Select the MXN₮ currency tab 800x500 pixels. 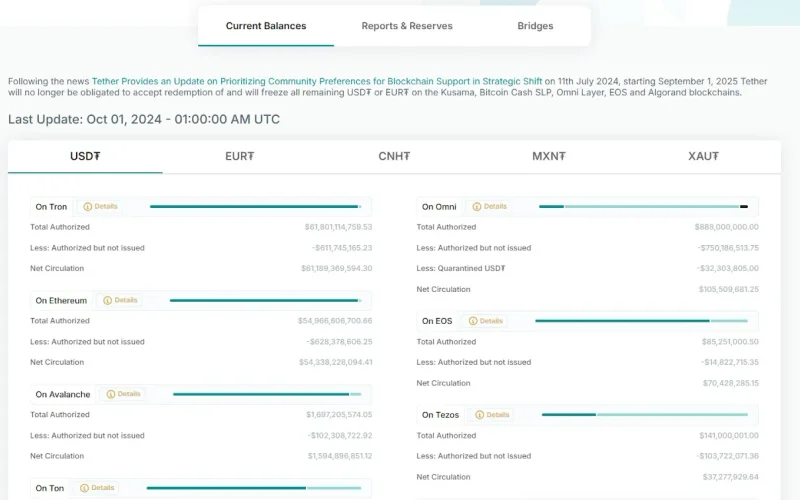548,156
